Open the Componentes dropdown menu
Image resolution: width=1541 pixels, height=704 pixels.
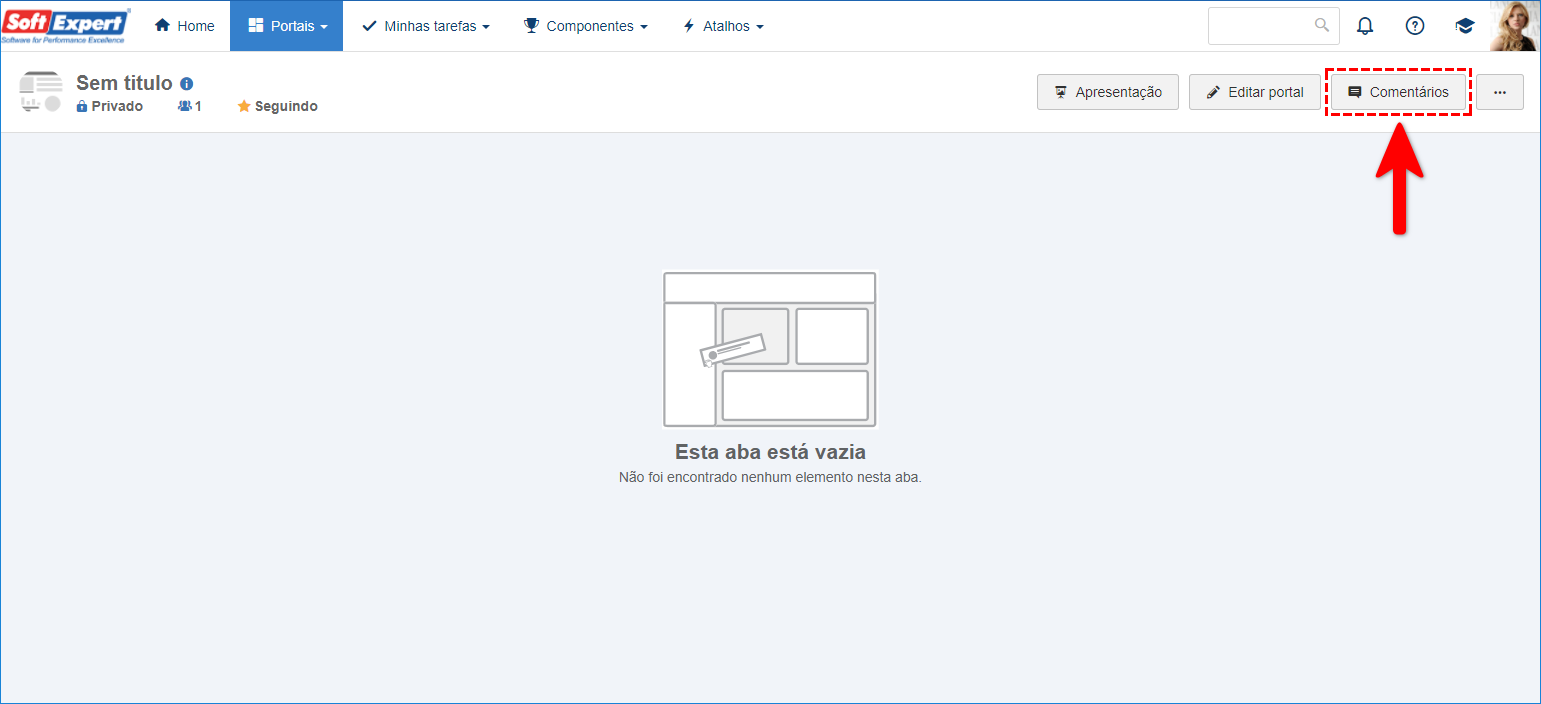[586, 26]
